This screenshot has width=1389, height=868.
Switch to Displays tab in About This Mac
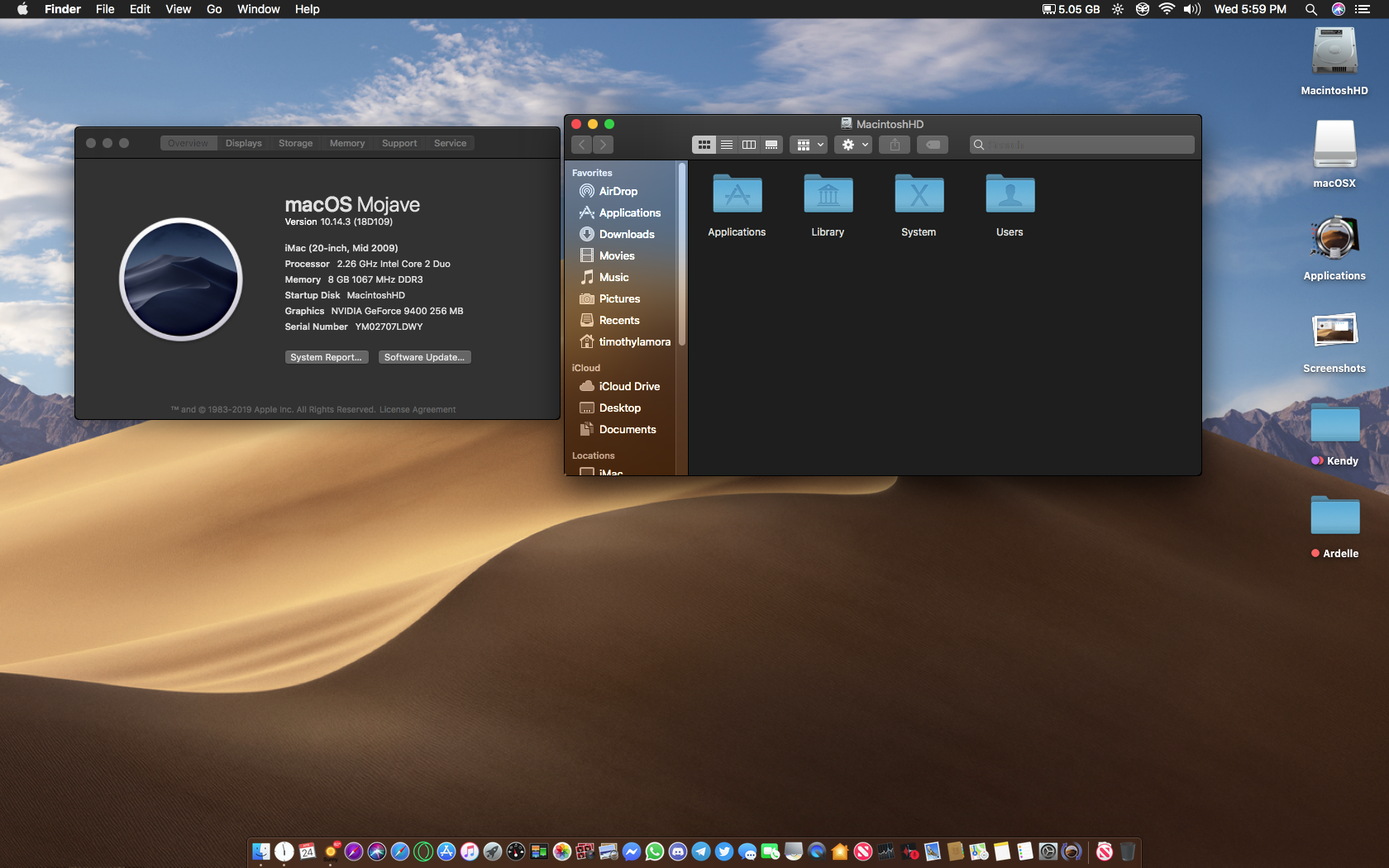pyautogui.click(x=244, y=143)
